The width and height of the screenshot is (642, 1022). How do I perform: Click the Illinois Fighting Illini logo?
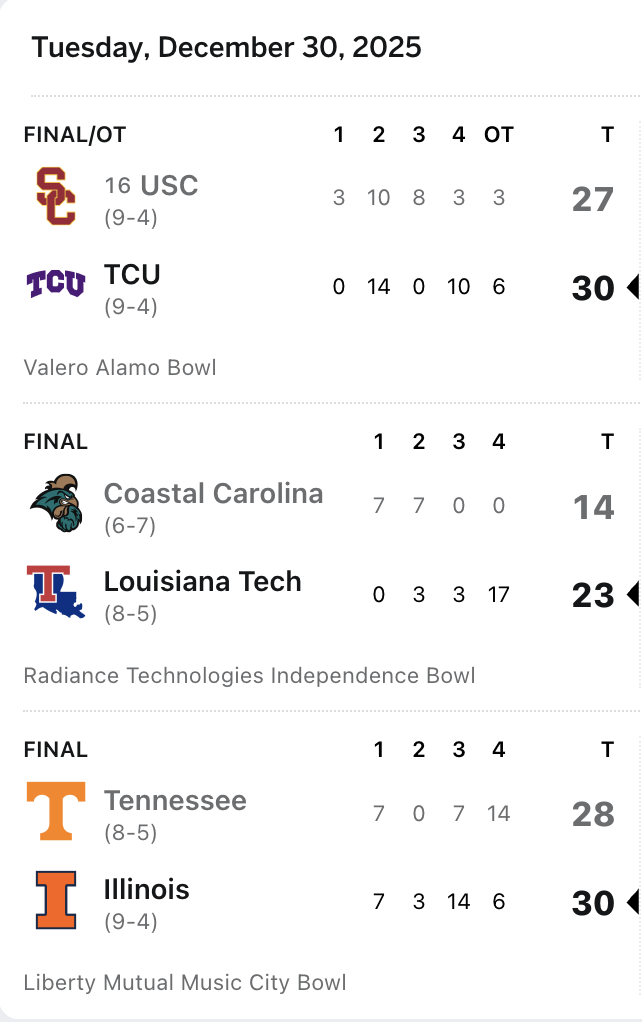tap(55, 900)
